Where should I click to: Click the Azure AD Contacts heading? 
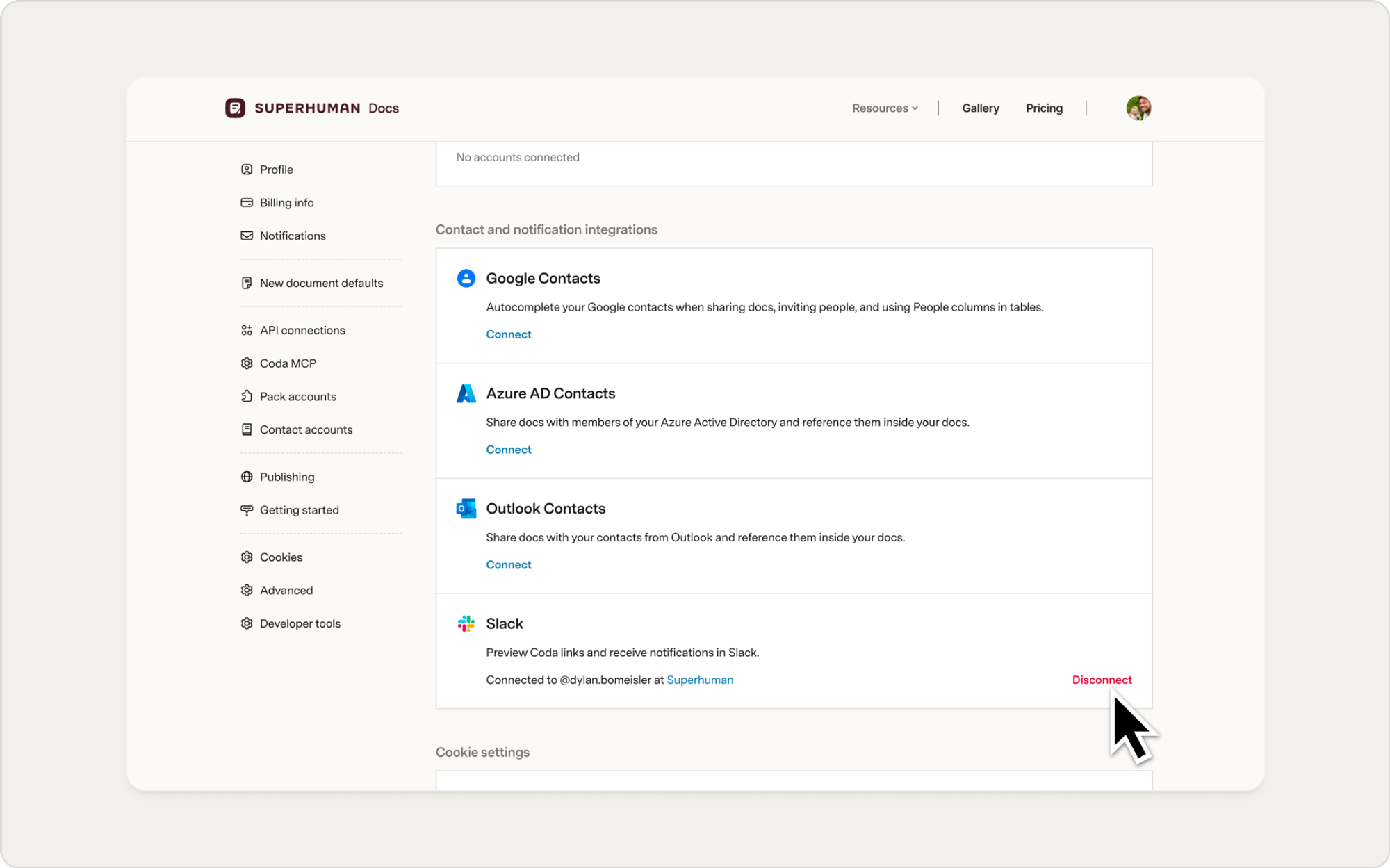tap(551, 393)
